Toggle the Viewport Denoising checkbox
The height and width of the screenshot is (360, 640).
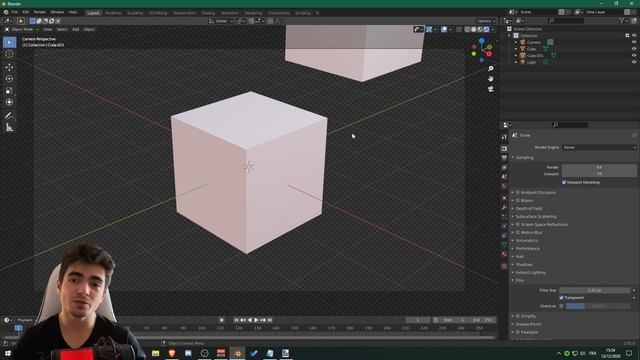tap(564, 182)
